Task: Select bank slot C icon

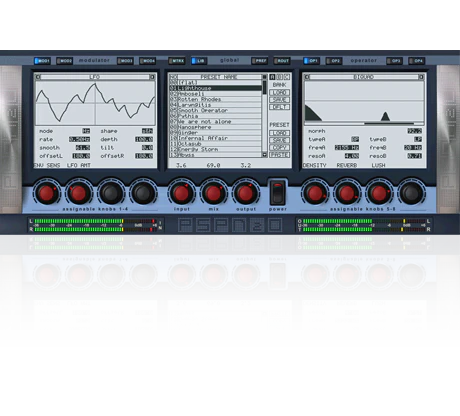Action: coord(287,77)
